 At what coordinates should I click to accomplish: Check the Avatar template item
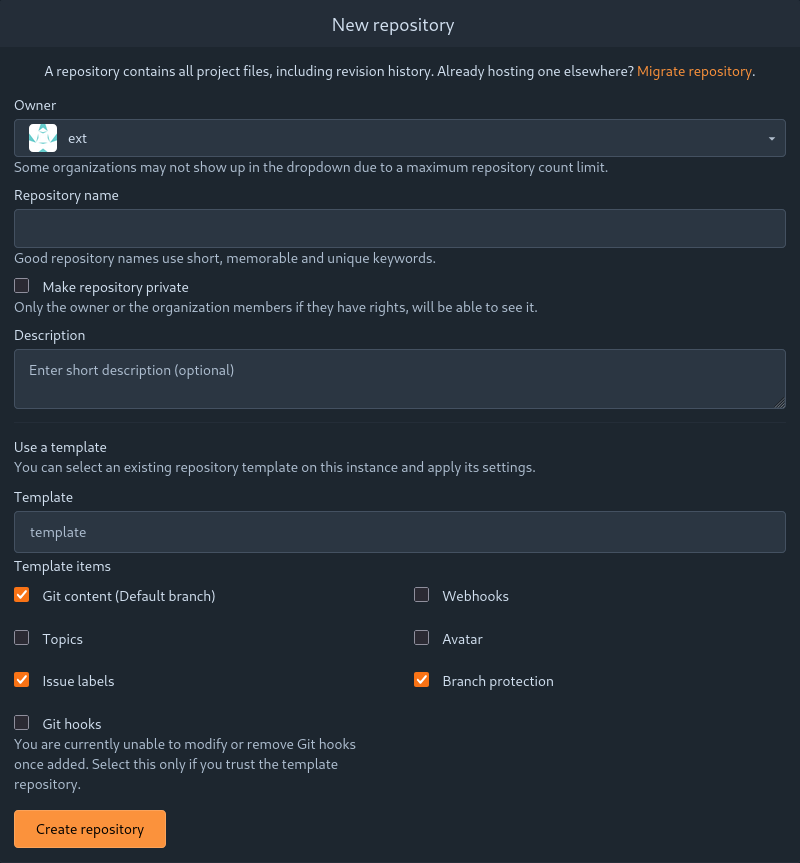click(421, 637)
